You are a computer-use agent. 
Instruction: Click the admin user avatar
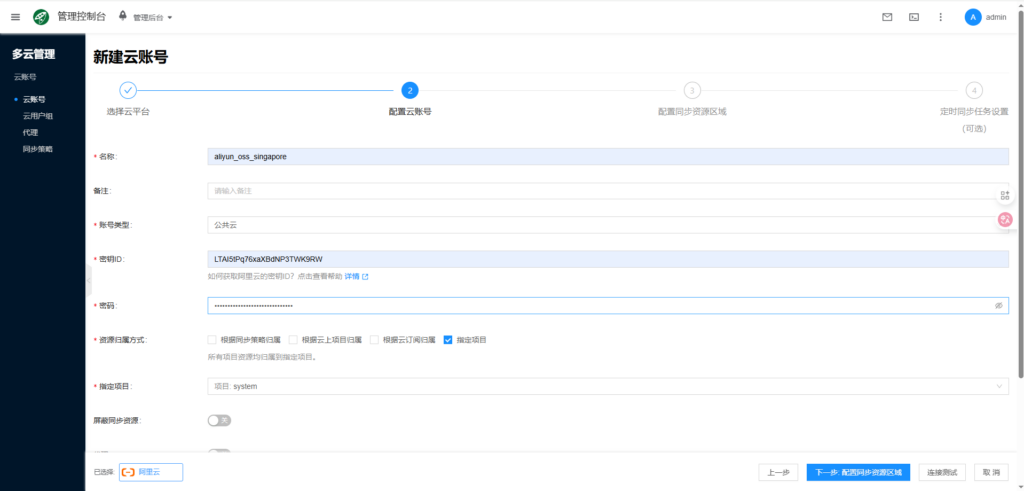(x=973, y=17)
